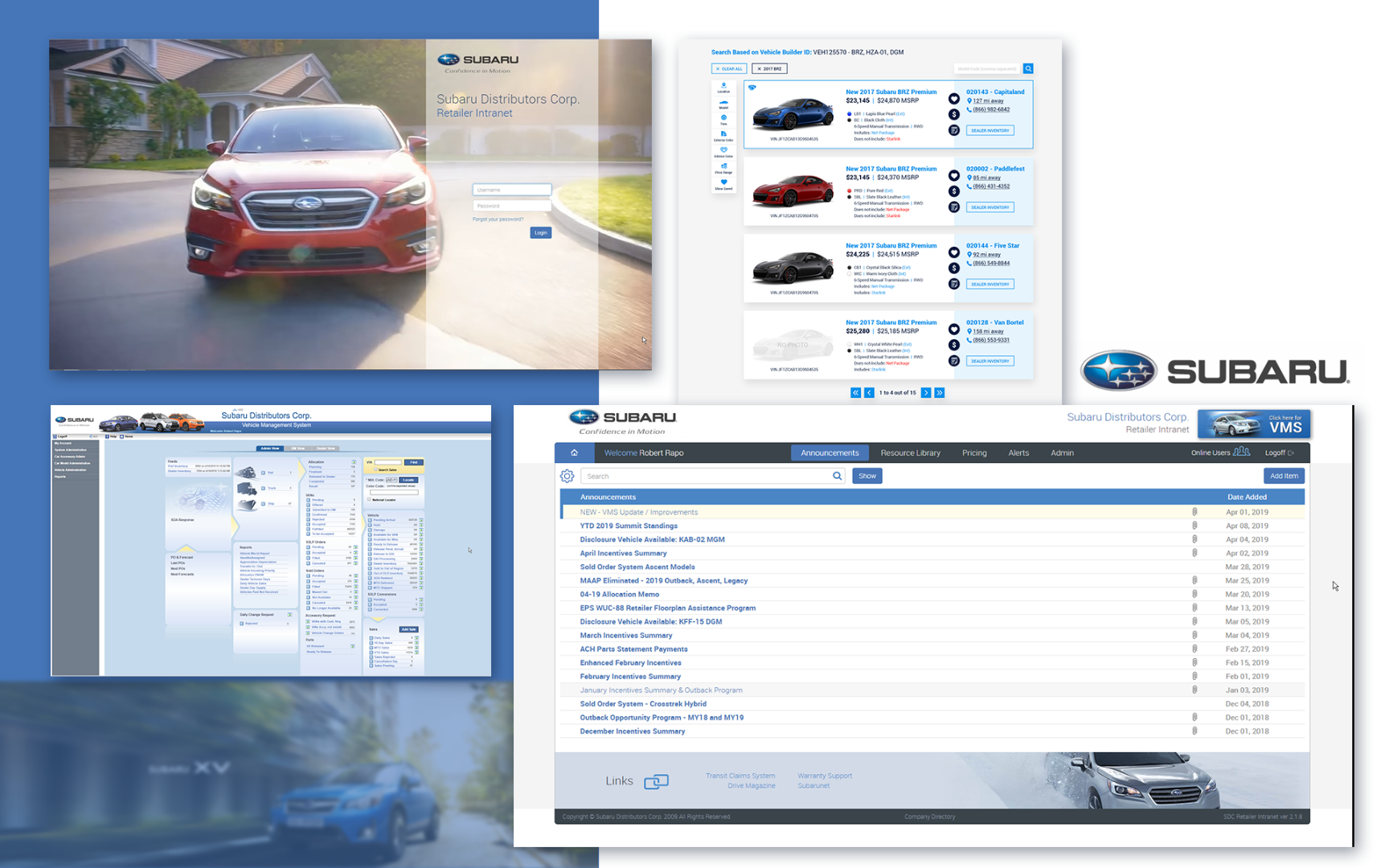Open settings gear next to announcements search
Screen dimensions: 1389x868
click(567, 476)
